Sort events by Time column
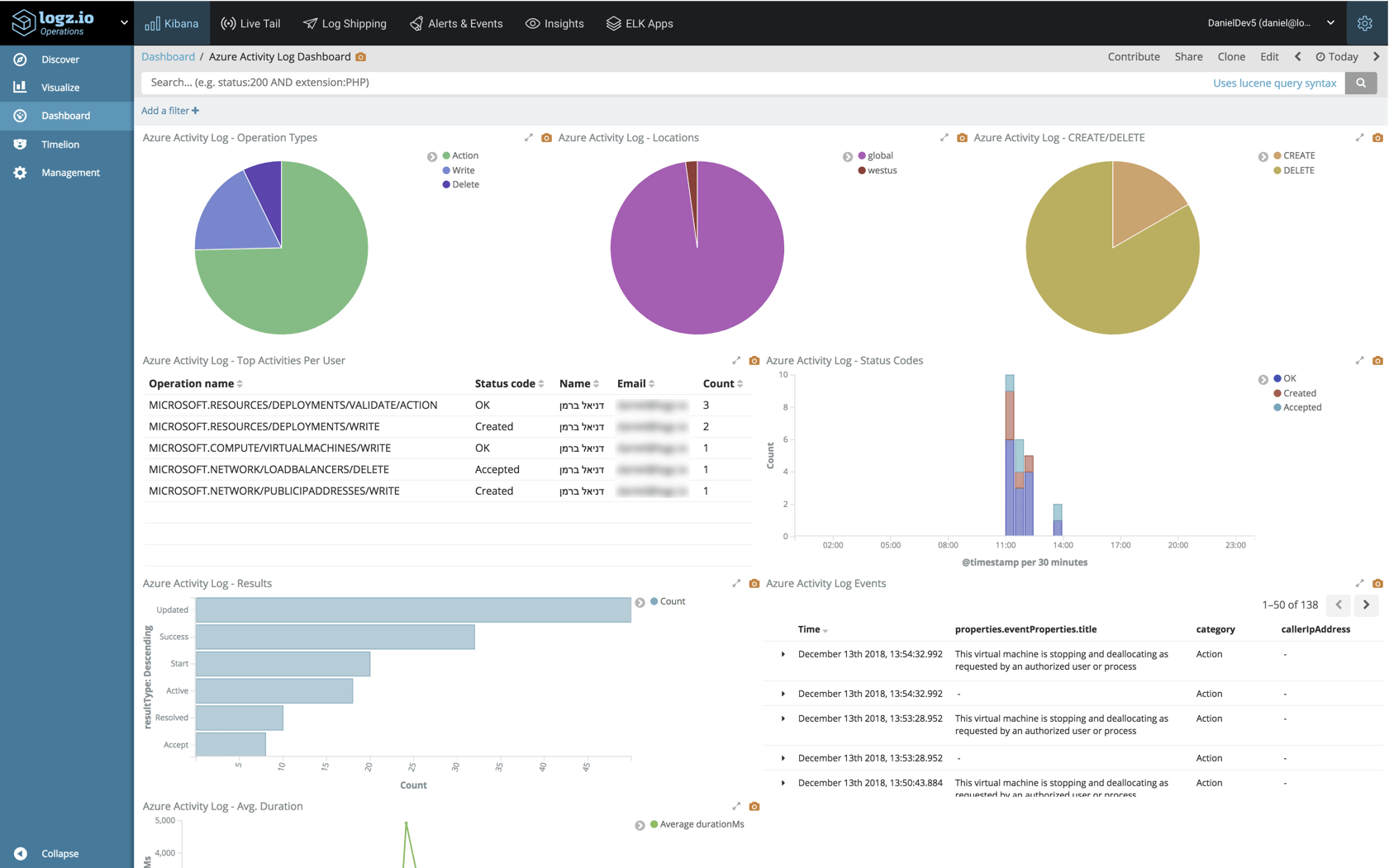Image resolution: width=1389 pixels, height=868 pixels. point(813,629)
